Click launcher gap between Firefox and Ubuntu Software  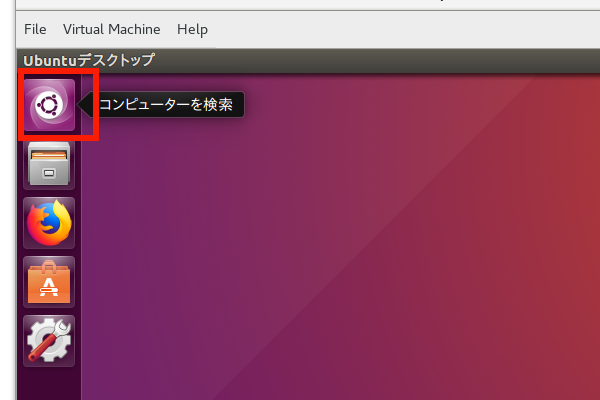[49, 252]
